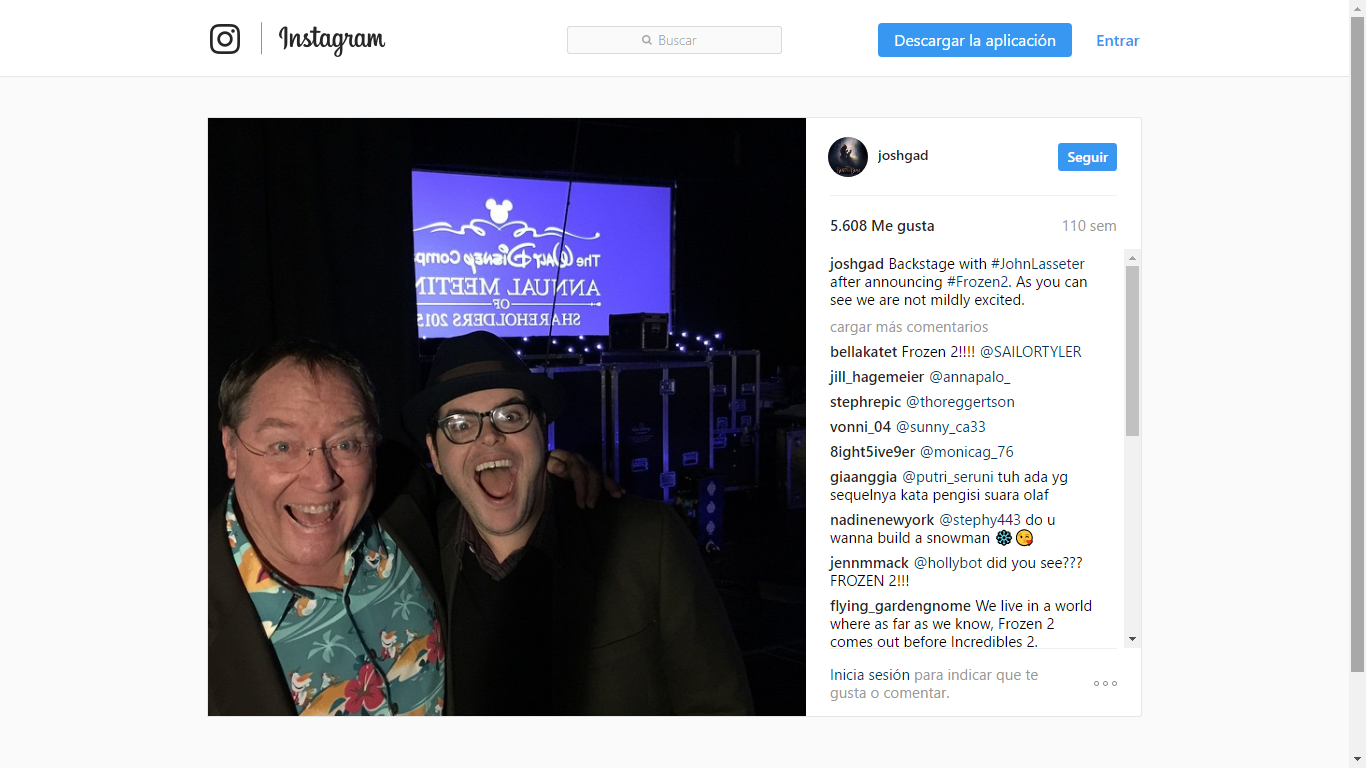Open the Instagram wordmark home link
Screen dimensions: 1366x768
(331, 40)
